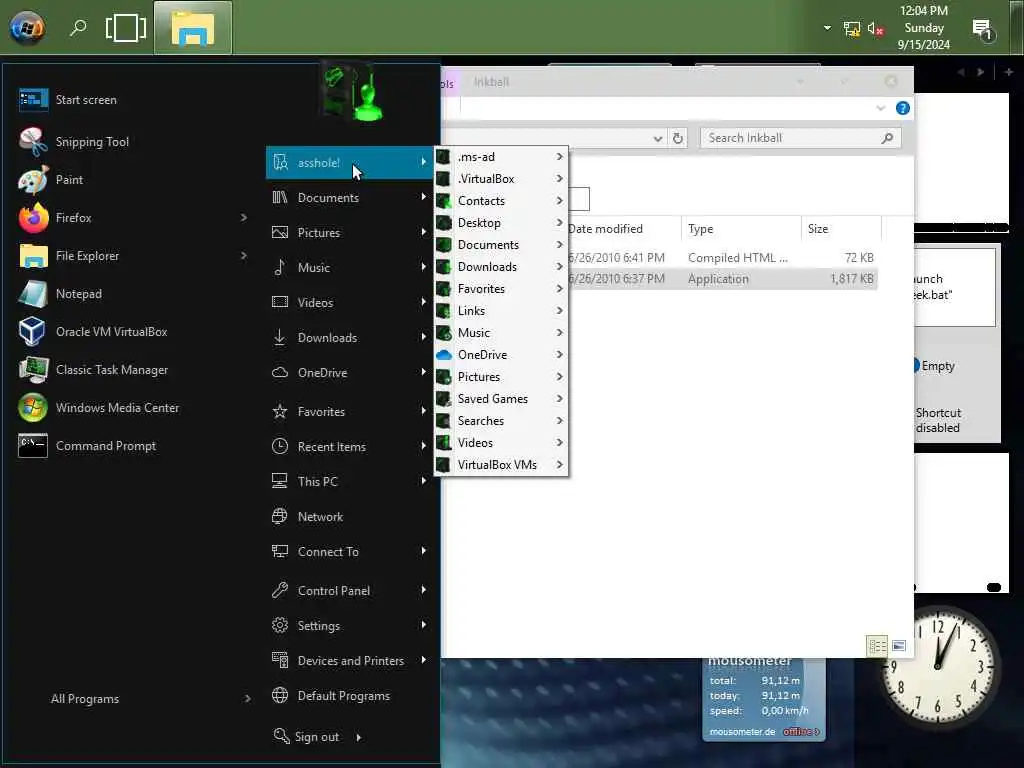Click the search magnifier in Inkball box
The width and height of the screenshot is (1024, 768).
coord(887,138)
